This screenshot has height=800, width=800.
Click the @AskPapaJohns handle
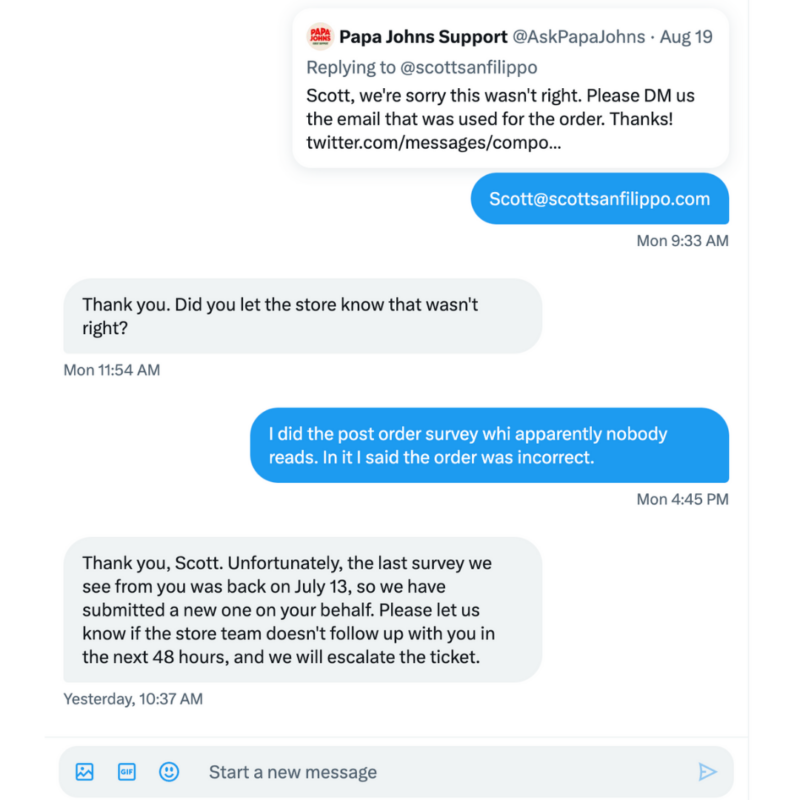(578, 37)
